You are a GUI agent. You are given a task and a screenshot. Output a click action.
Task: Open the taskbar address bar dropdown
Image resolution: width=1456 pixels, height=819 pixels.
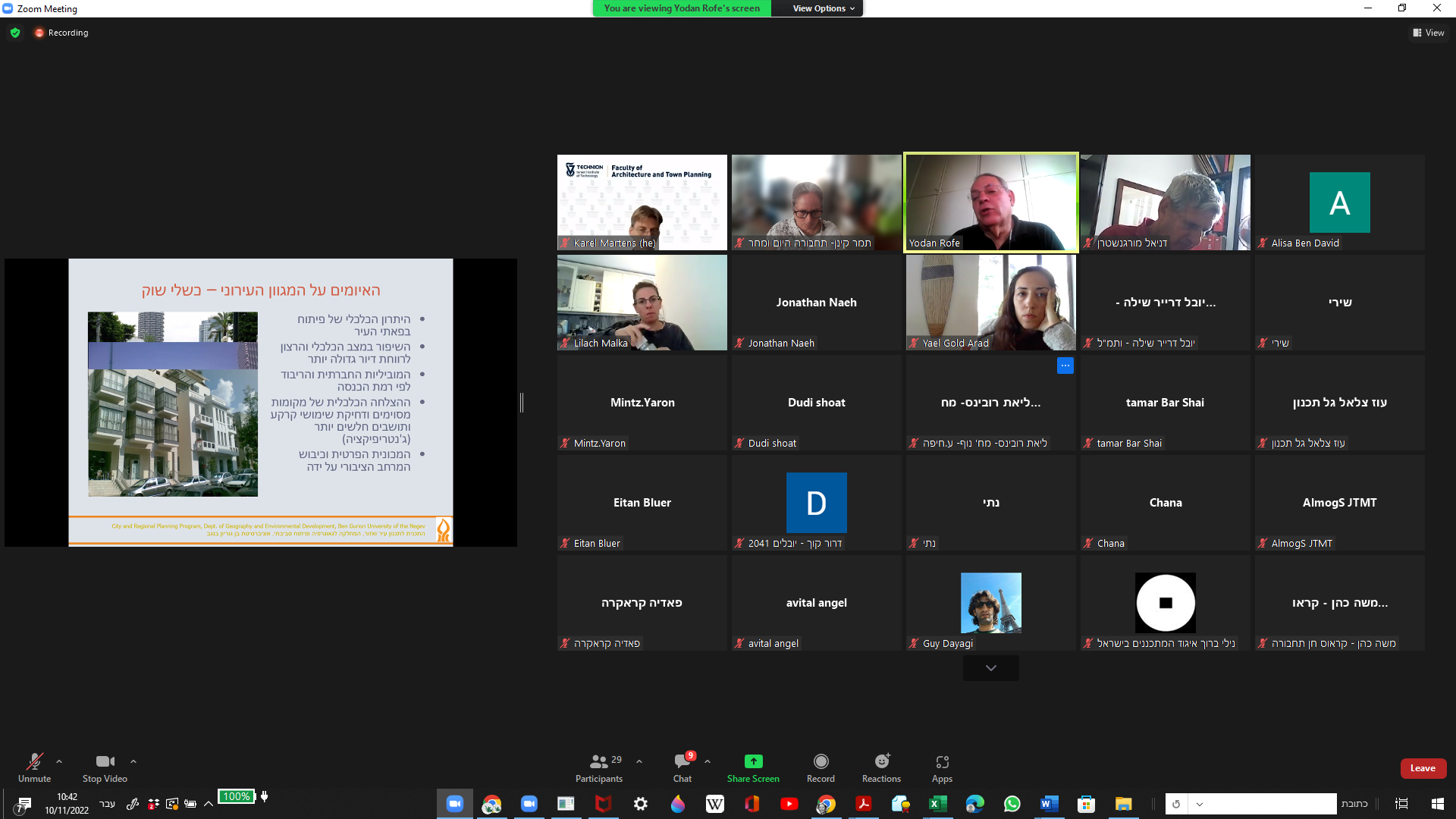[x=1200, y=804]
